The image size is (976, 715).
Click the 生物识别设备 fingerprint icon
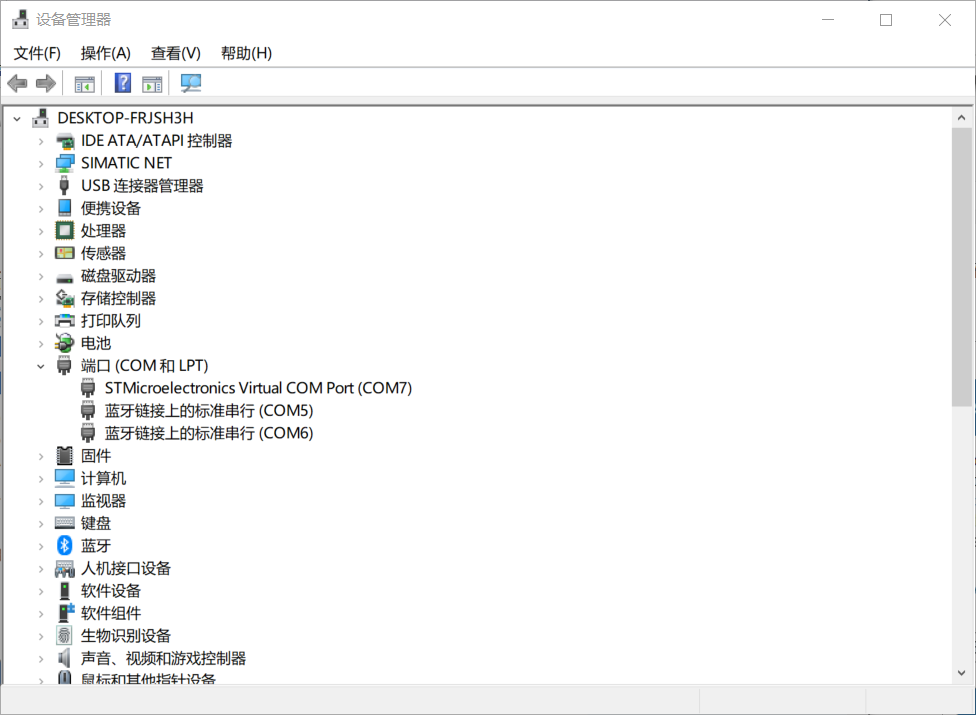pyautogui.click(x=65, y=635)
